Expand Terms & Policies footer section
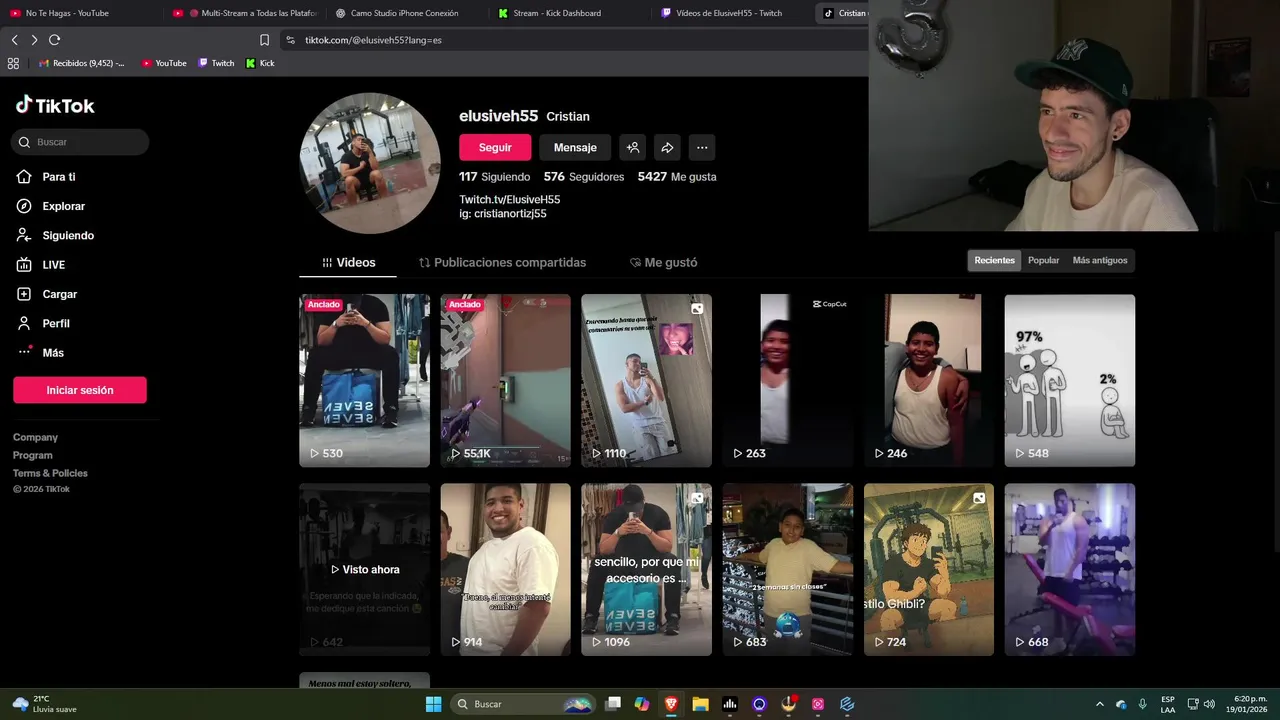The image size is (1280, 720). 50,473
